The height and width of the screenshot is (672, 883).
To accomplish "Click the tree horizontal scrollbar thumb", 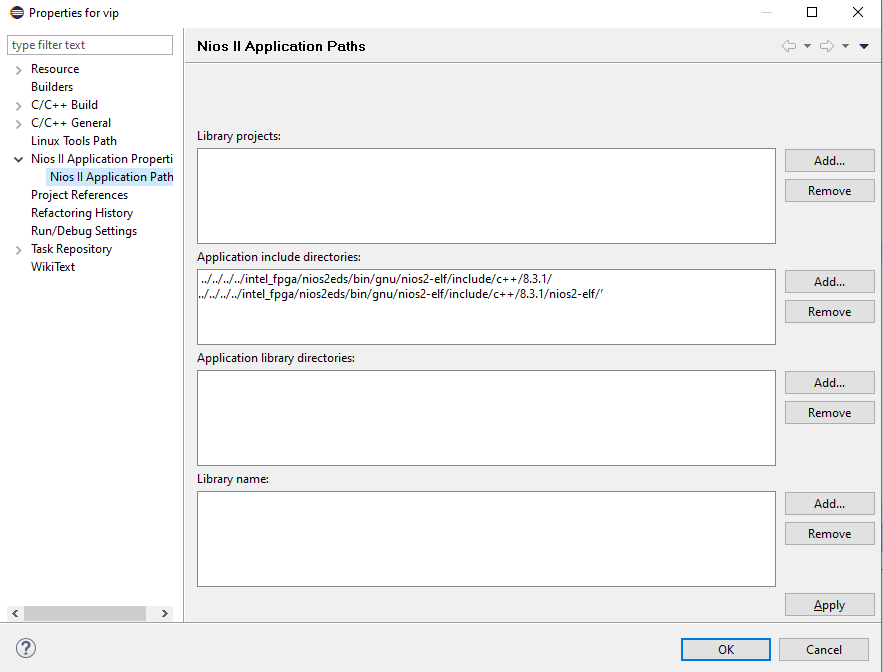I will point(85,613).
